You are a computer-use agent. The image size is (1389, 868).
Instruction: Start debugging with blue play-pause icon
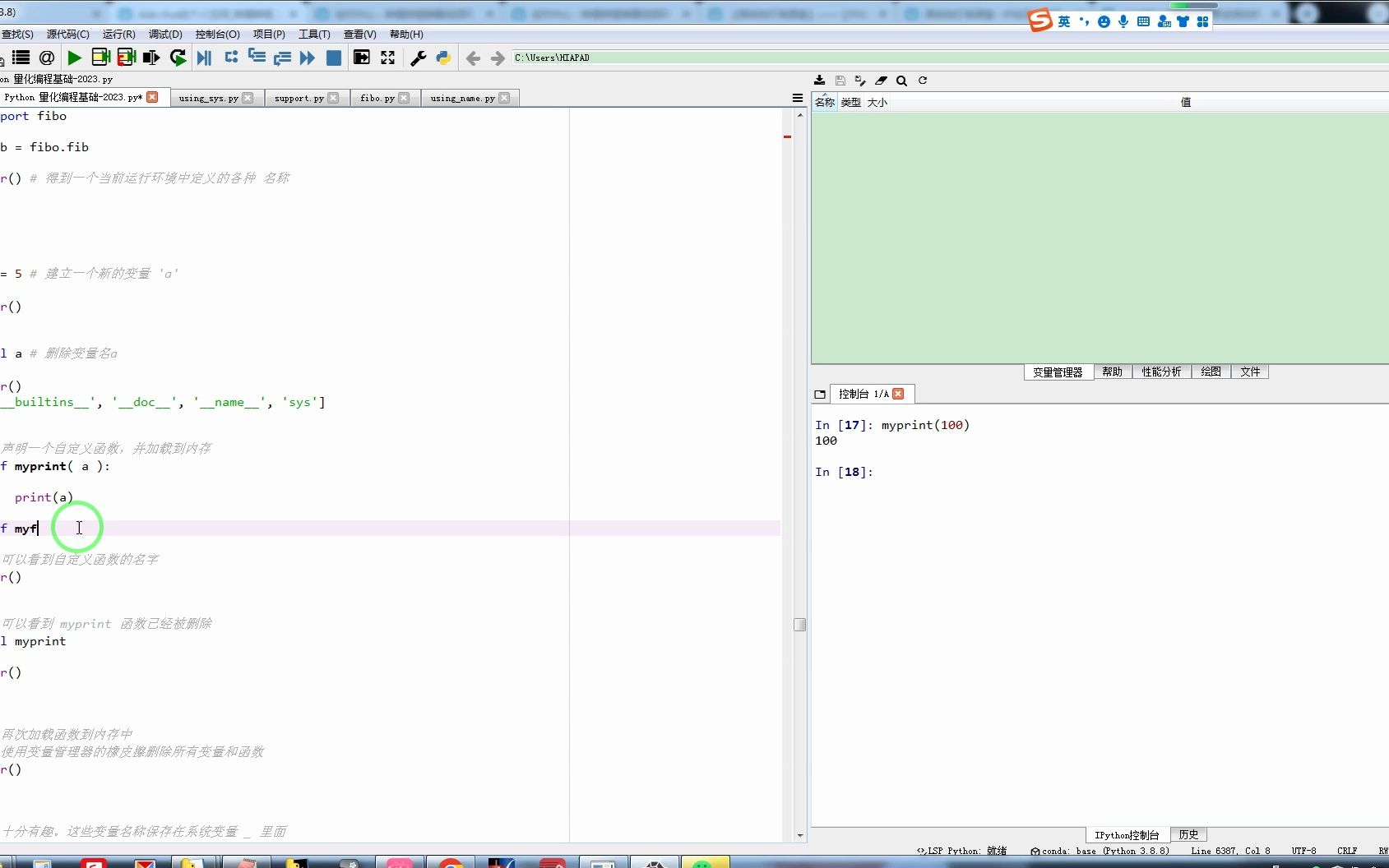205,58
